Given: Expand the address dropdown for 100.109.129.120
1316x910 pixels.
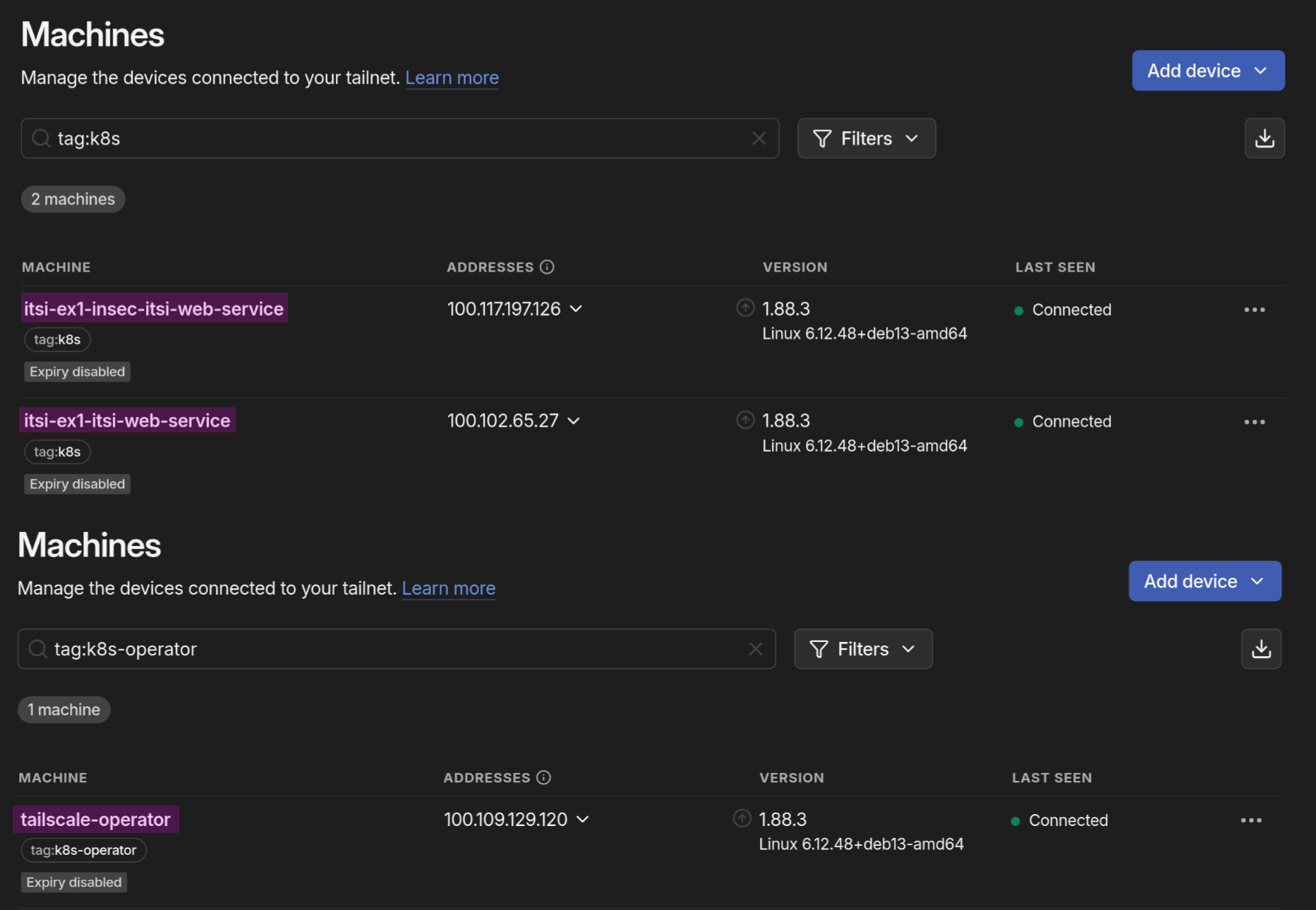Looking at the screenshot, I should click(582, 820).
